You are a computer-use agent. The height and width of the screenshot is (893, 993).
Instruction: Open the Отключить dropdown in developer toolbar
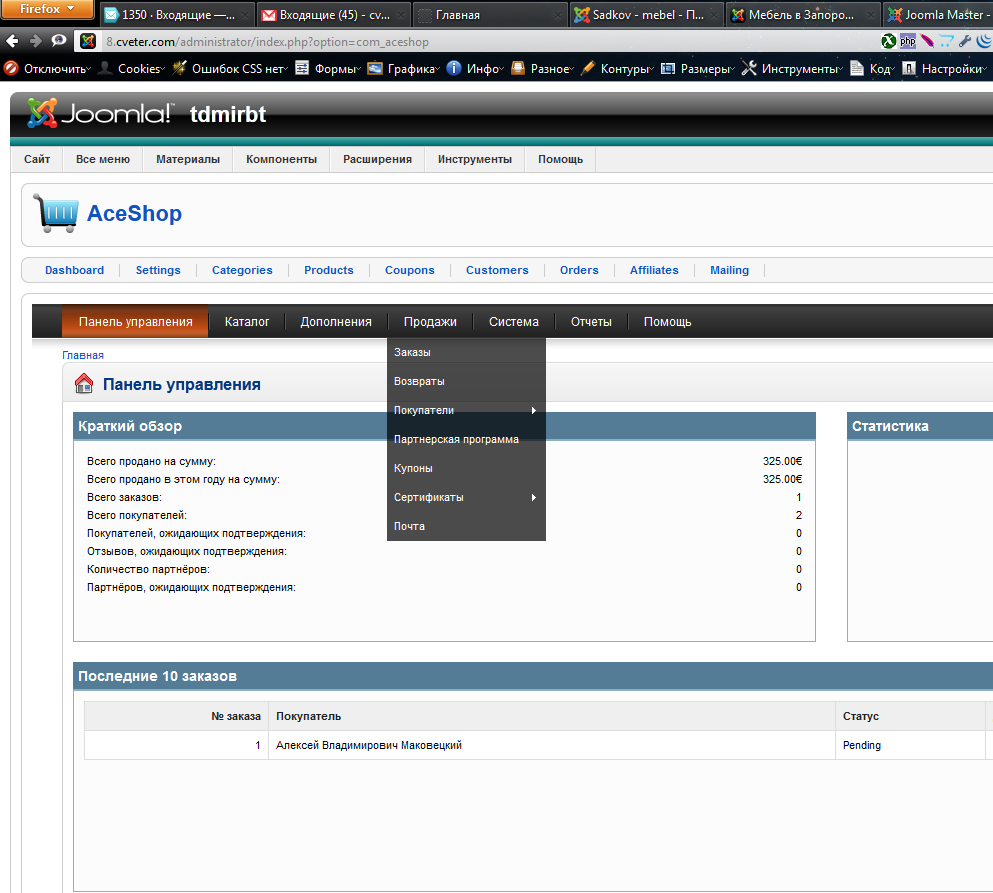[47, 68]
